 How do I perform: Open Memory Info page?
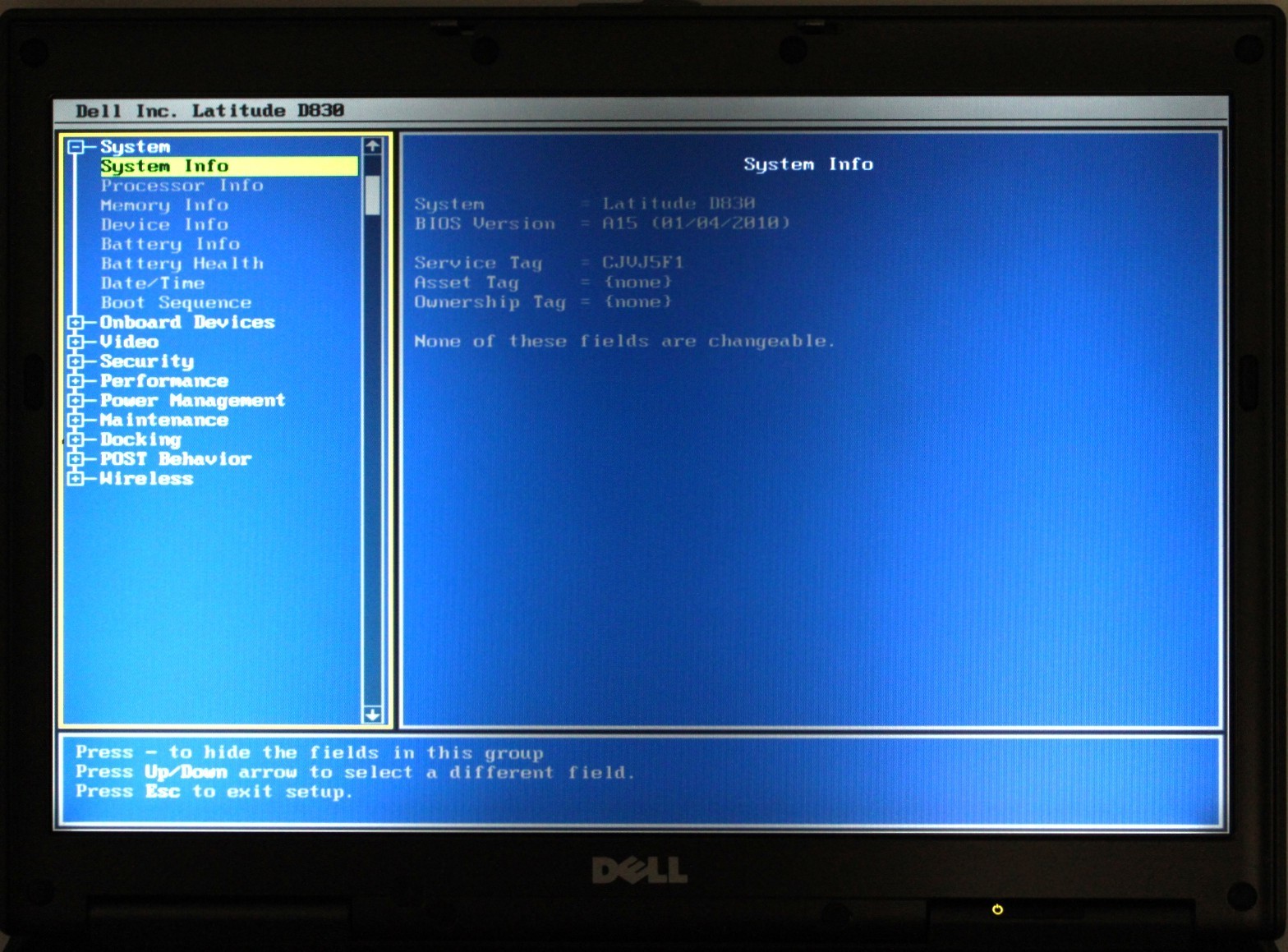coord(164,205)
